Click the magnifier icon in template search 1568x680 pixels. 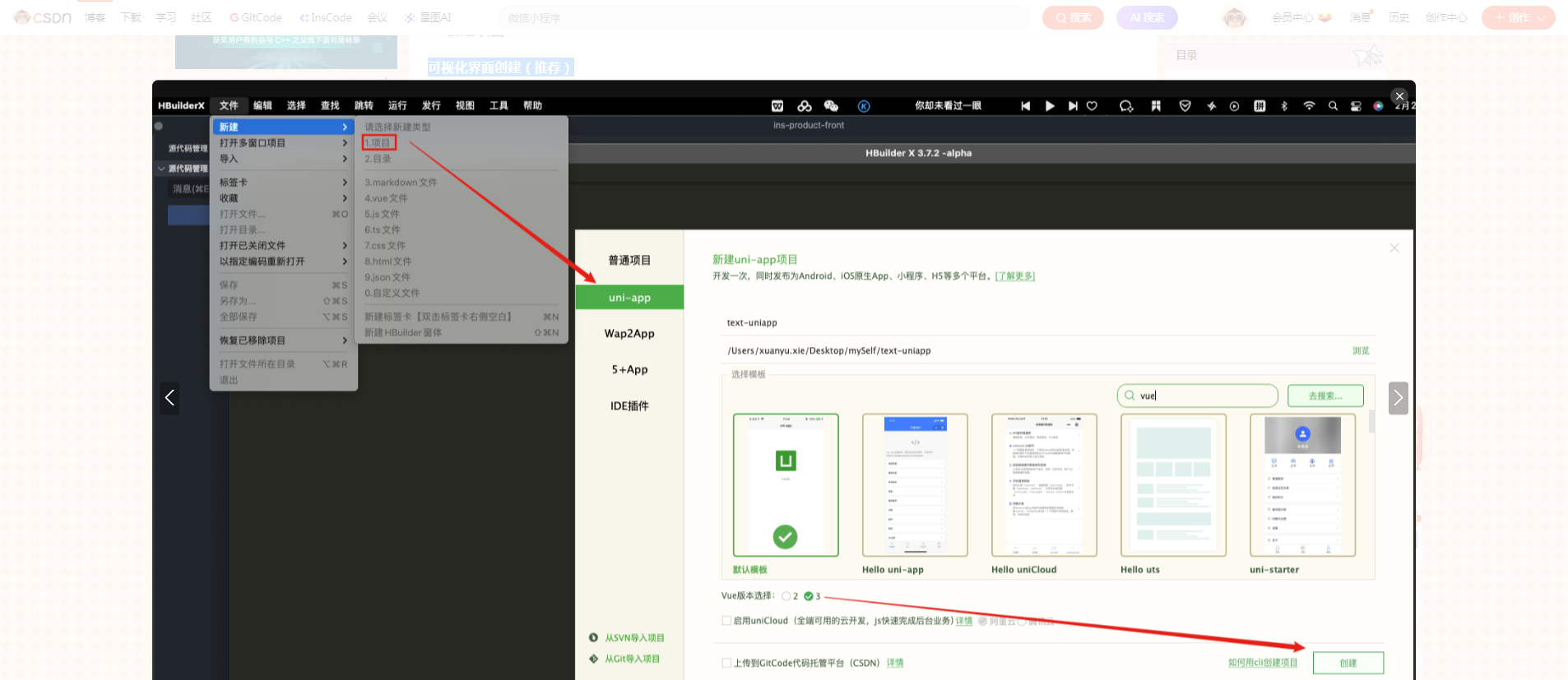[1130, 396]
